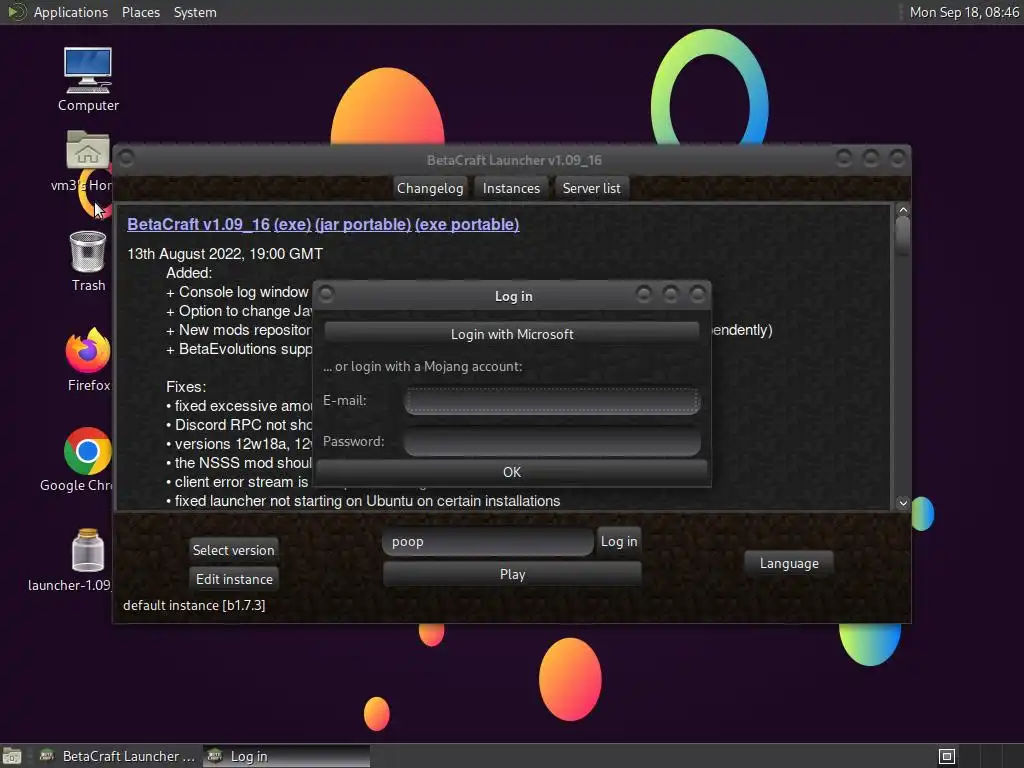Screen dimensions: 1024x768
Task: Close the BetaCraft Launcher window
Action: coord(898,158)
